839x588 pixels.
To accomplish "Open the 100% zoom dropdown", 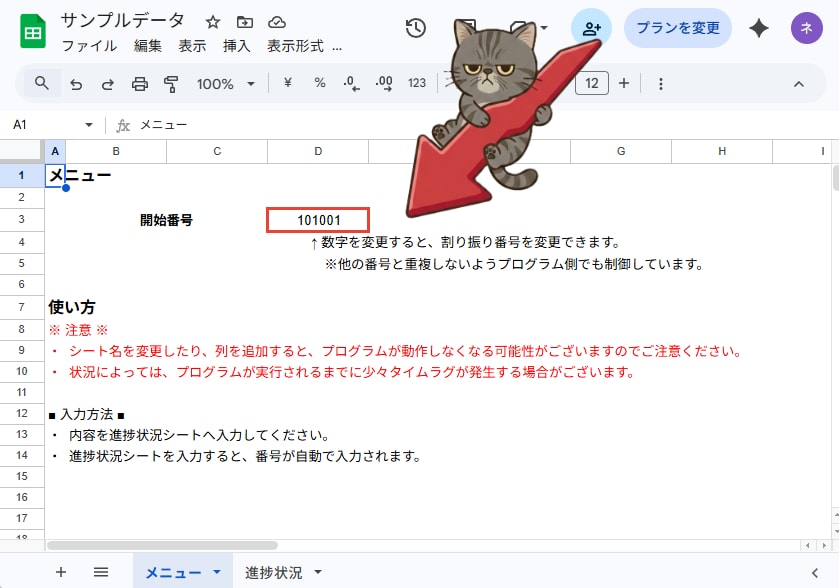I will point(226,84).
